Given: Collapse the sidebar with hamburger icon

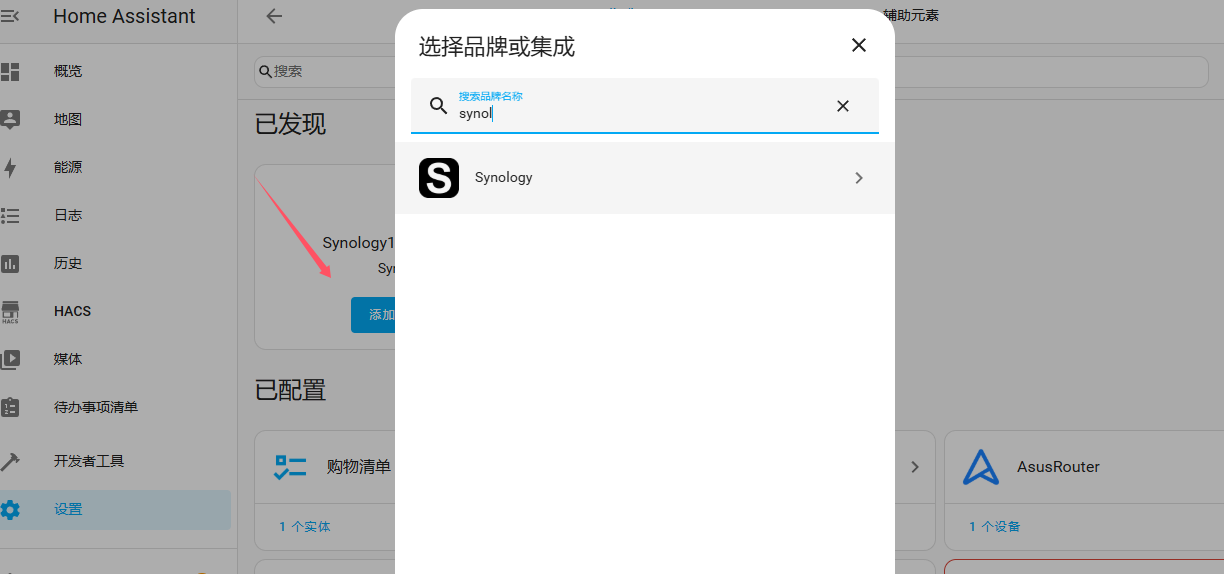Looking at the screenshot, I should [10, 16].
